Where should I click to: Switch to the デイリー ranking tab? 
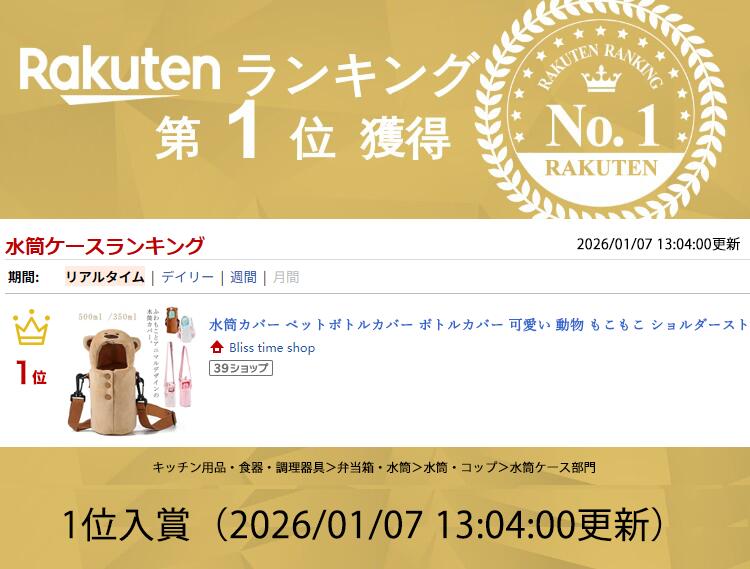tap(187, 277)
